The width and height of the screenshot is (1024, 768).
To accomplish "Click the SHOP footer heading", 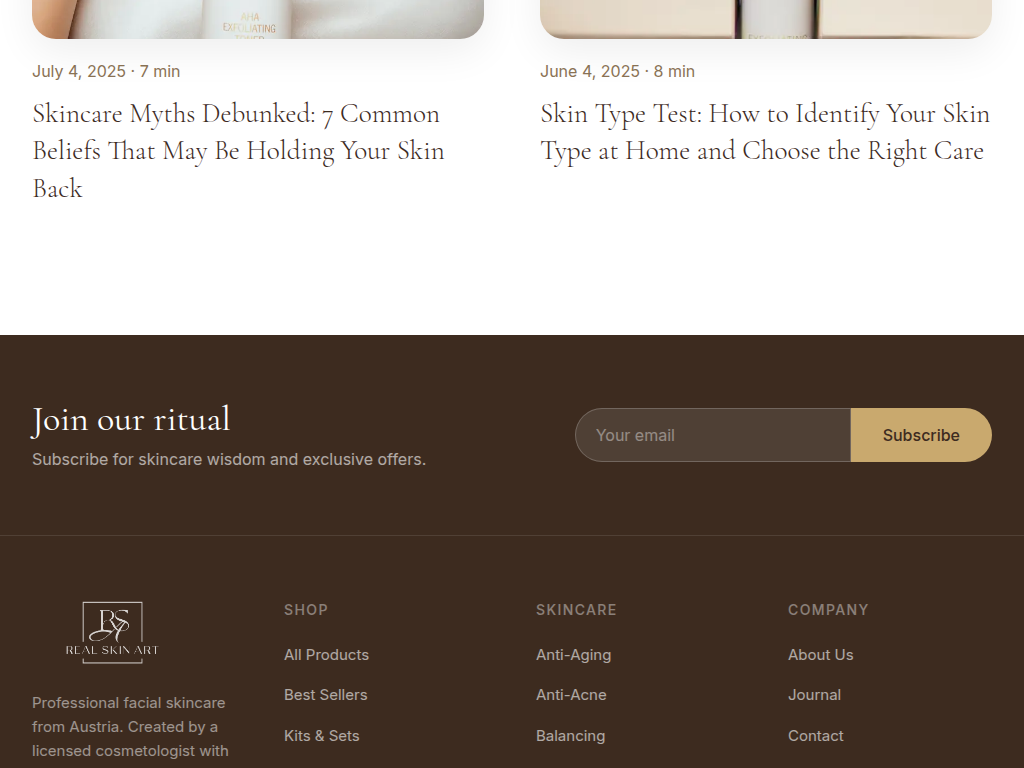I will coord(306,609).
